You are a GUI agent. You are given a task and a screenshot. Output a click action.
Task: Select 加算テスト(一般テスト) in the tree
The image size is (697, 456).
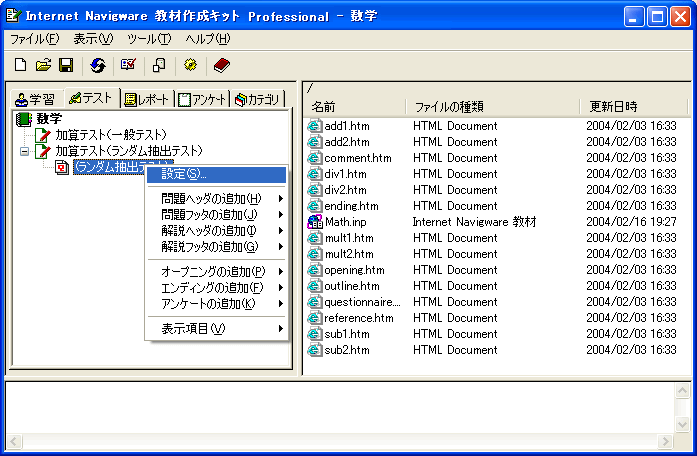(x=111, y=134)
